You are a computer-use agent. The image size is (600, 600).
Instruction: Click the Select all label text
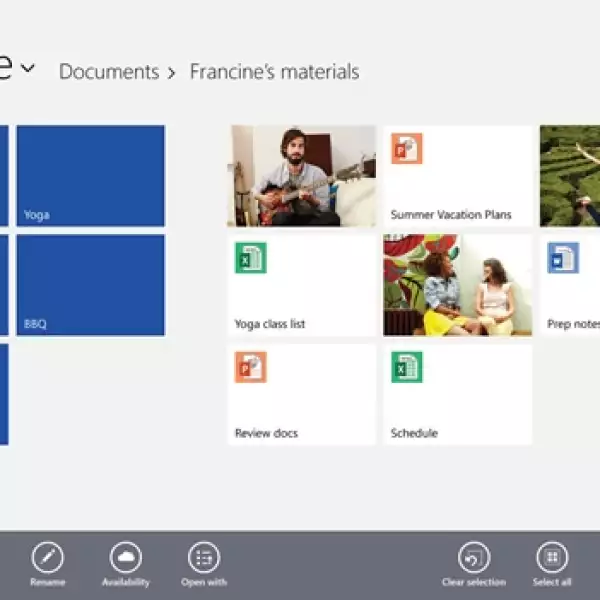tap(552, 582)
